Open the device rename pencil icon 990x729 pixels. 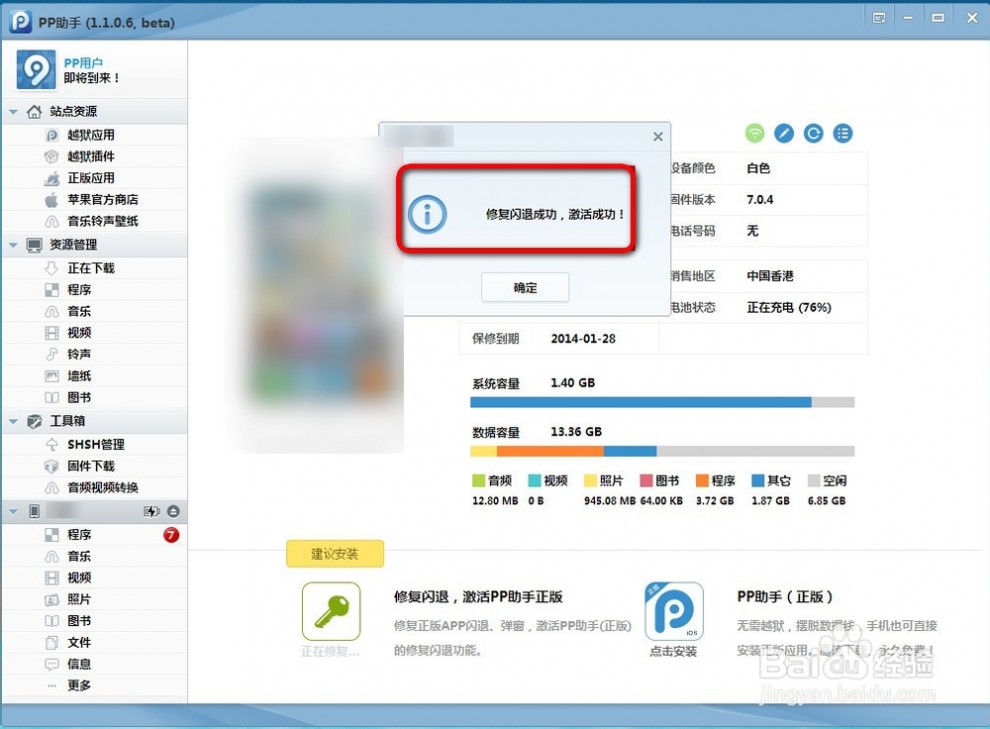pyautogui.click(x=784, y=132)
